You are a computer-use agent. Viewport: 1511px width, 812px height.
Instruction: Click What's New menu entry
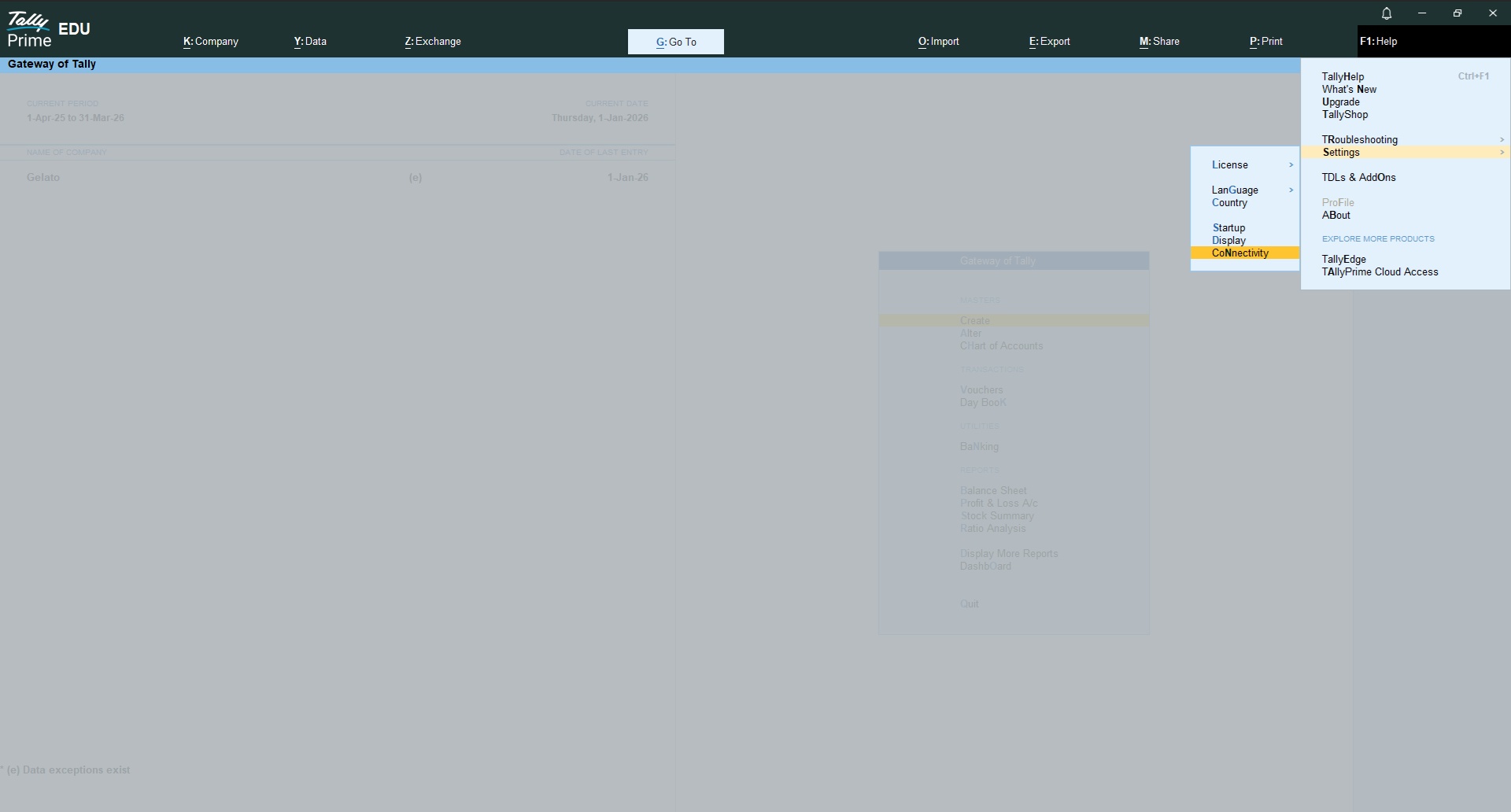tap(1349, 90)
